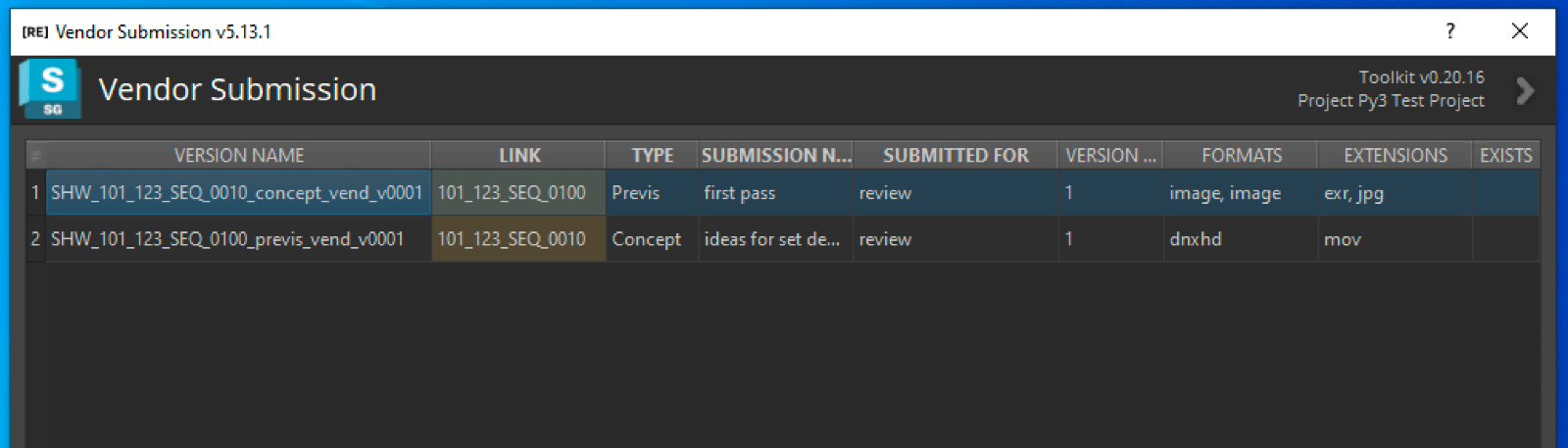Sort by VERSION NAME column header
This screenshot has height=448, width=1568.
pos(238,155)
